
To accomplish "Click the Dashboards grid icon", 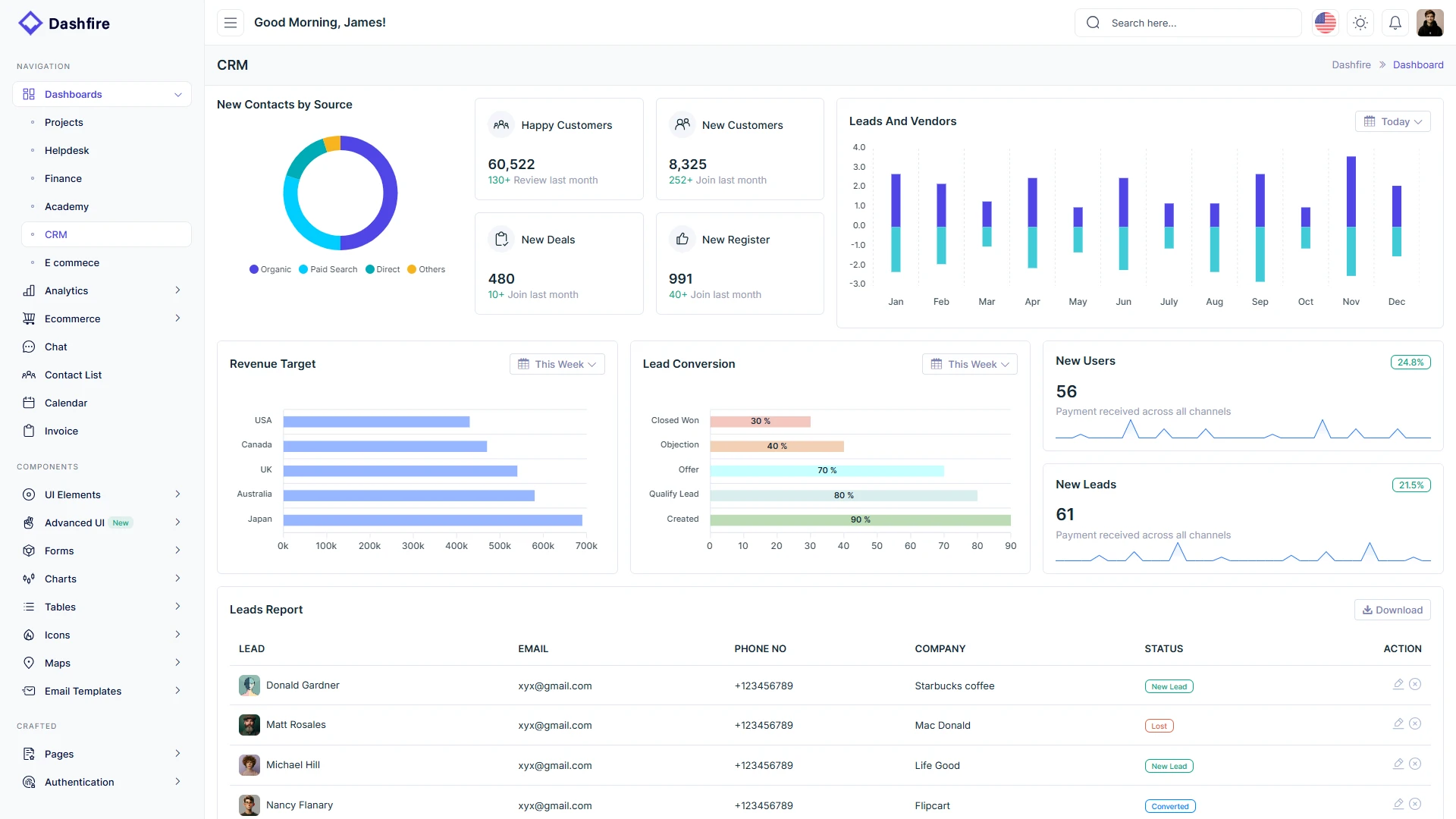I will point(29,94).
